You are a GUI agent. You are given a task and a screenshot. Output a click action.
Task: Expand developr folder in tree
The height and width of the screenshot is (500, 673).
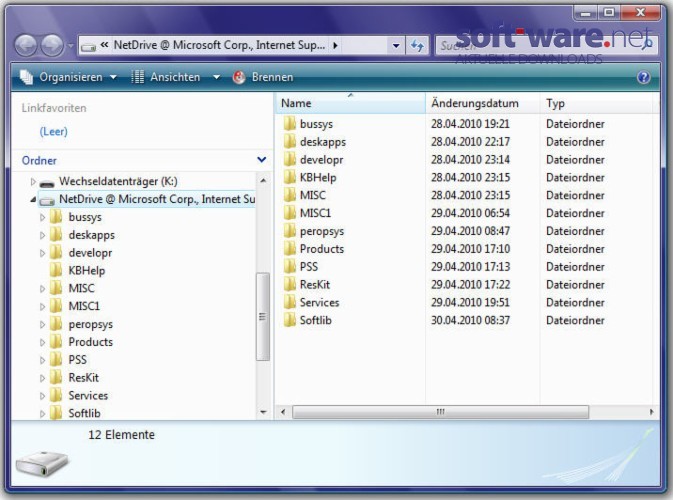[x=42, y=253]
